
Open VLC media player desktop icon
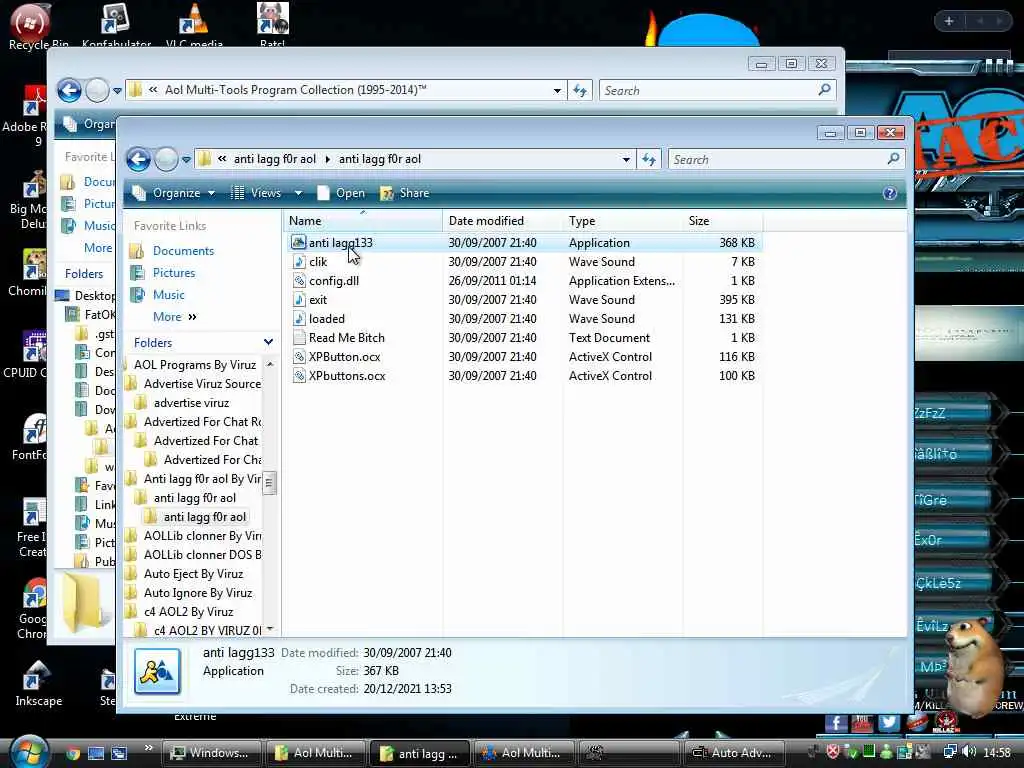[193, 26]
